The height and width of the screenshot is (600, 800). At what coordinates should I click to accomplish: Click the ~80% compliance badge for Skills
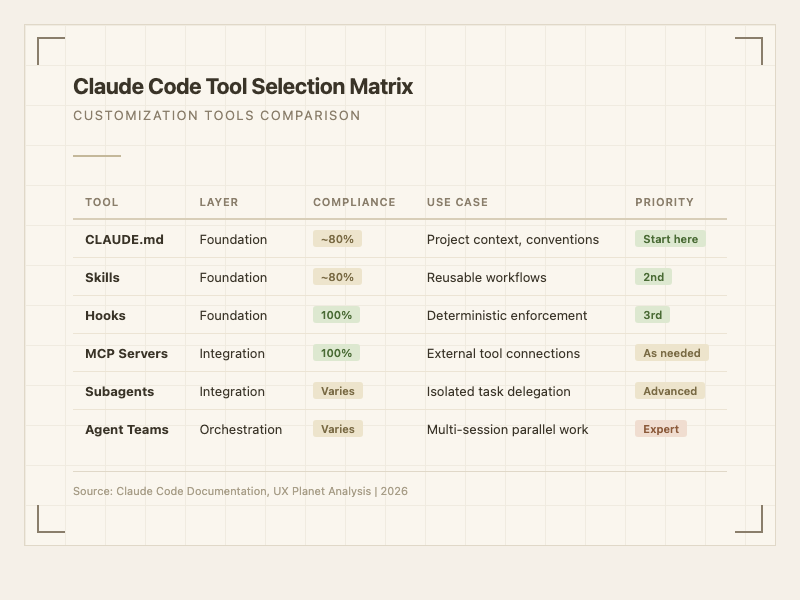(x=337, y=277)
